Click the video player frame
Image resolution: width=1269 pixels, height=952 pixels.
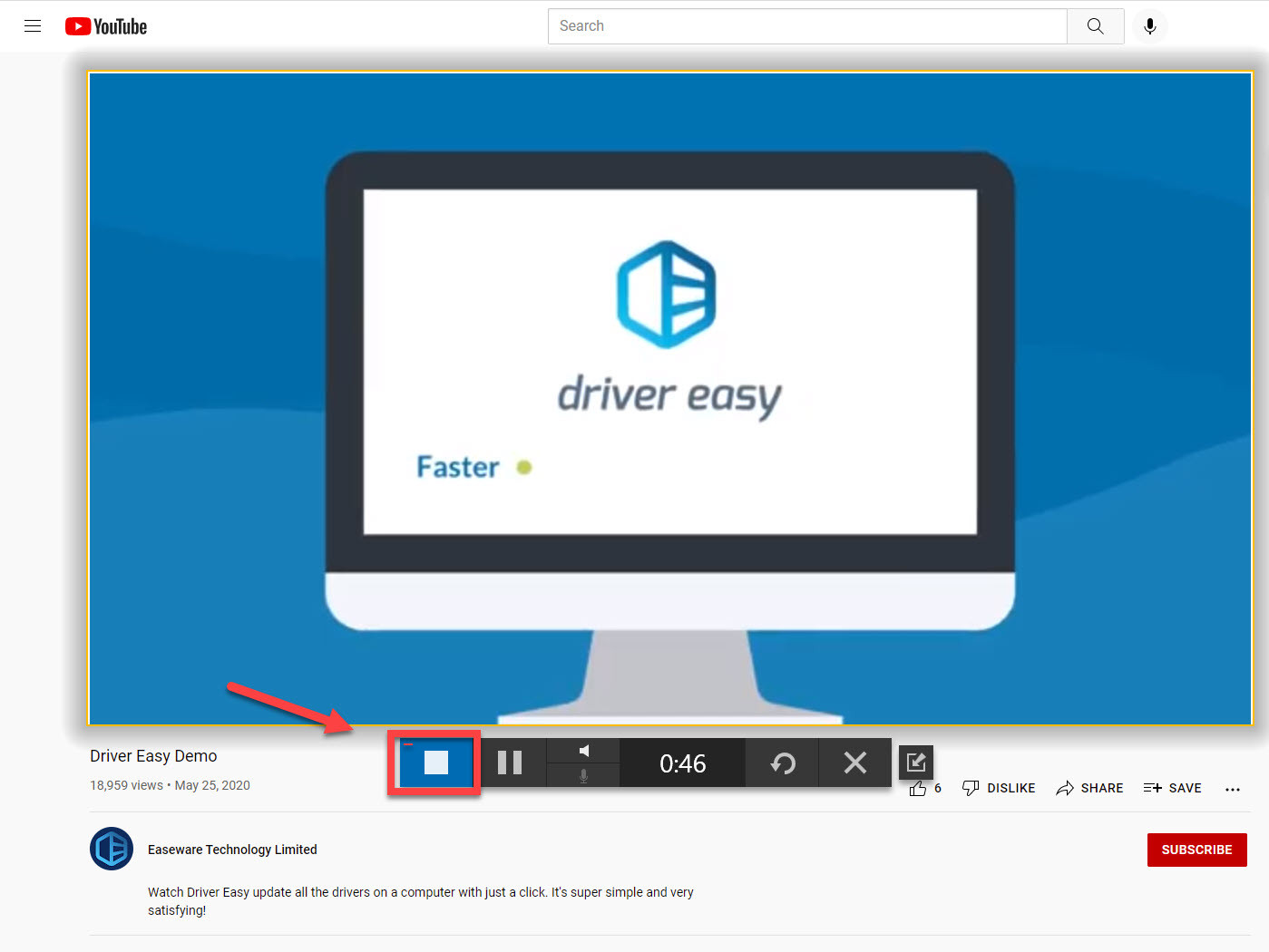pyautogui.click(x=670, y=399)
